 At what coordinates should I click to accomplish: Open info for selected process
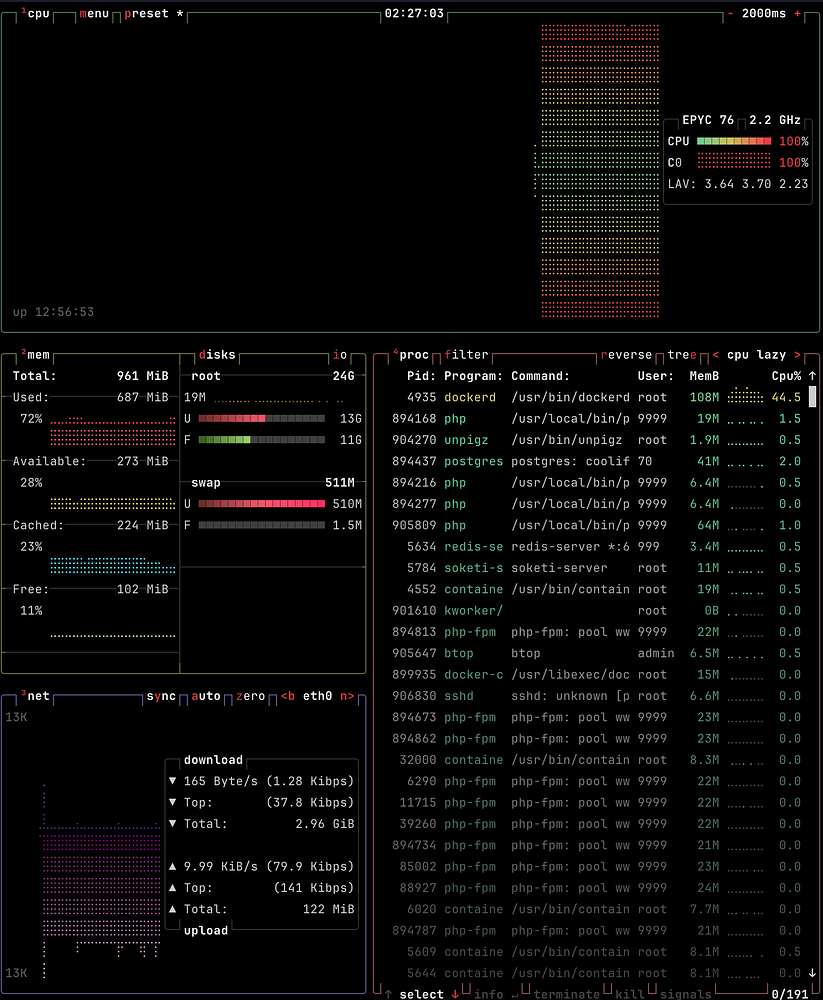click(489, 994)
